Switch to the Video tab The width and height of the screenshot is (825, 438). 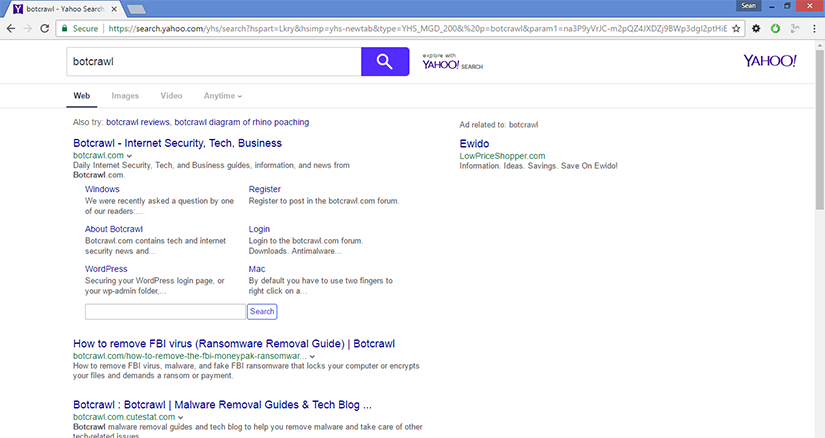(171, 96)
